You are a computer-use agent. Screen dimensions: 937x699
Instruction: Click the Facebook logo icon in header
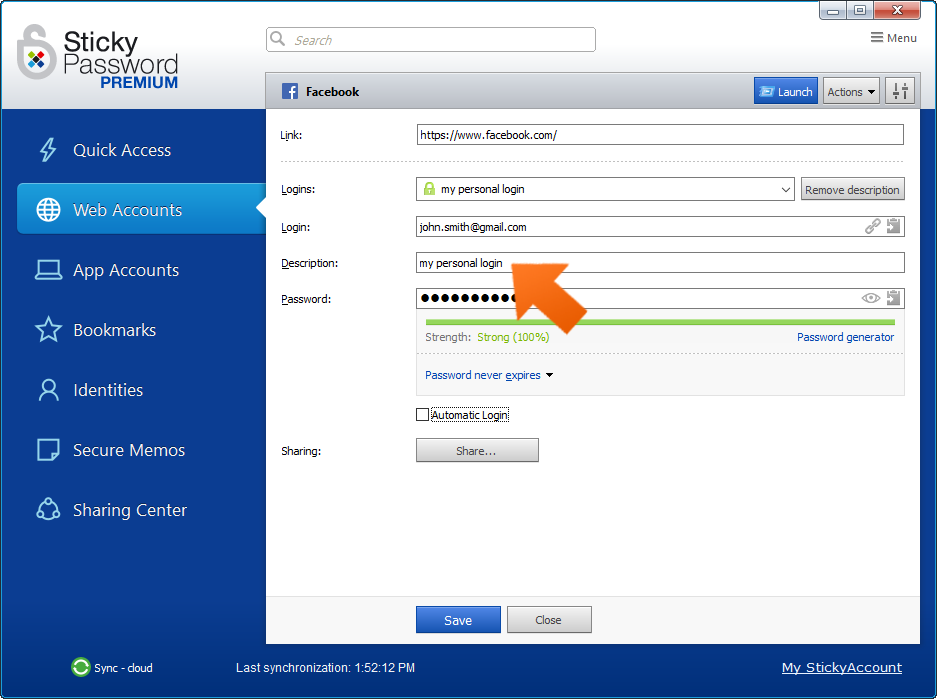click(290, 91)
